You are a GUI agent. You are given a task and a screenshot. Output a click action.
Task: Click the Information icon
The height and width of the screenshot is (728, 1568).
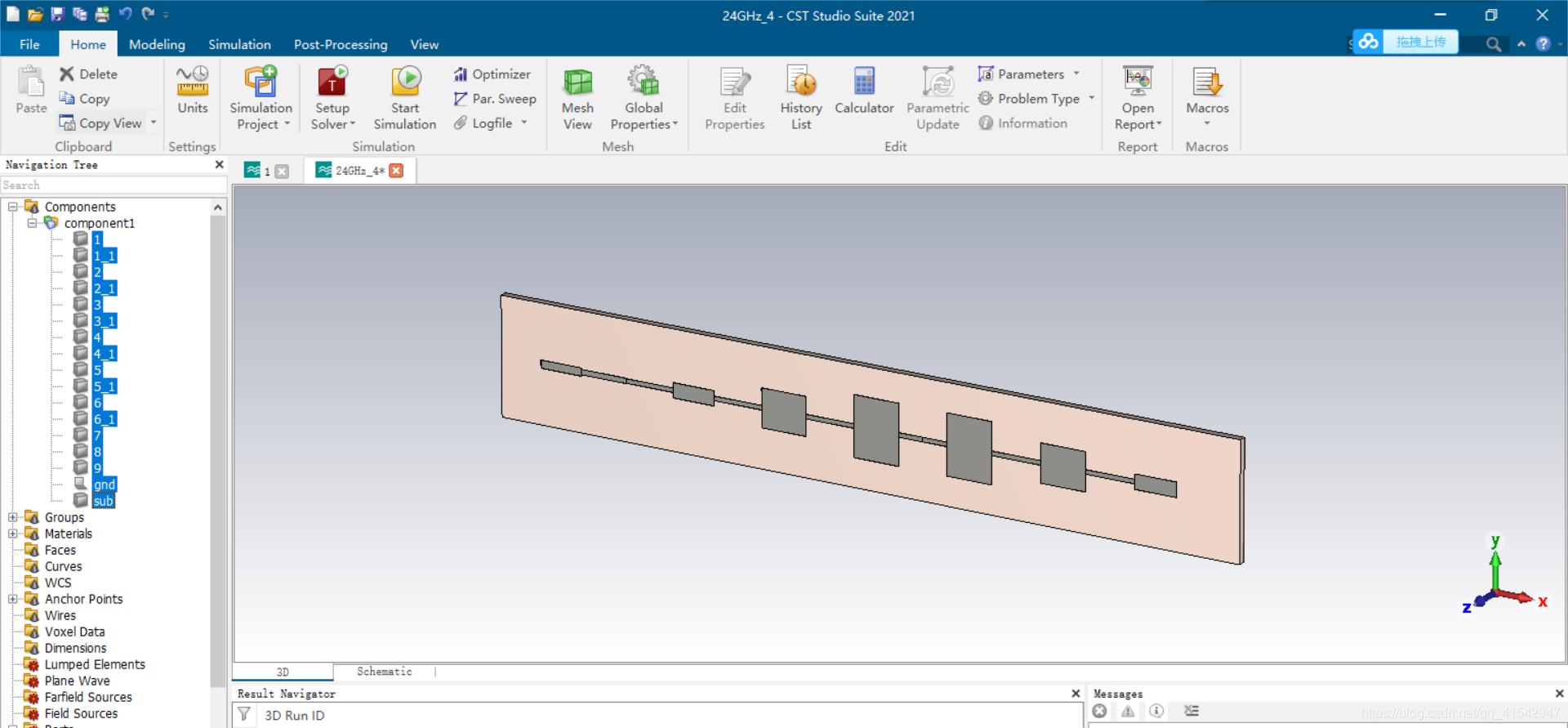pyautogui.click(x=986, y=123)
